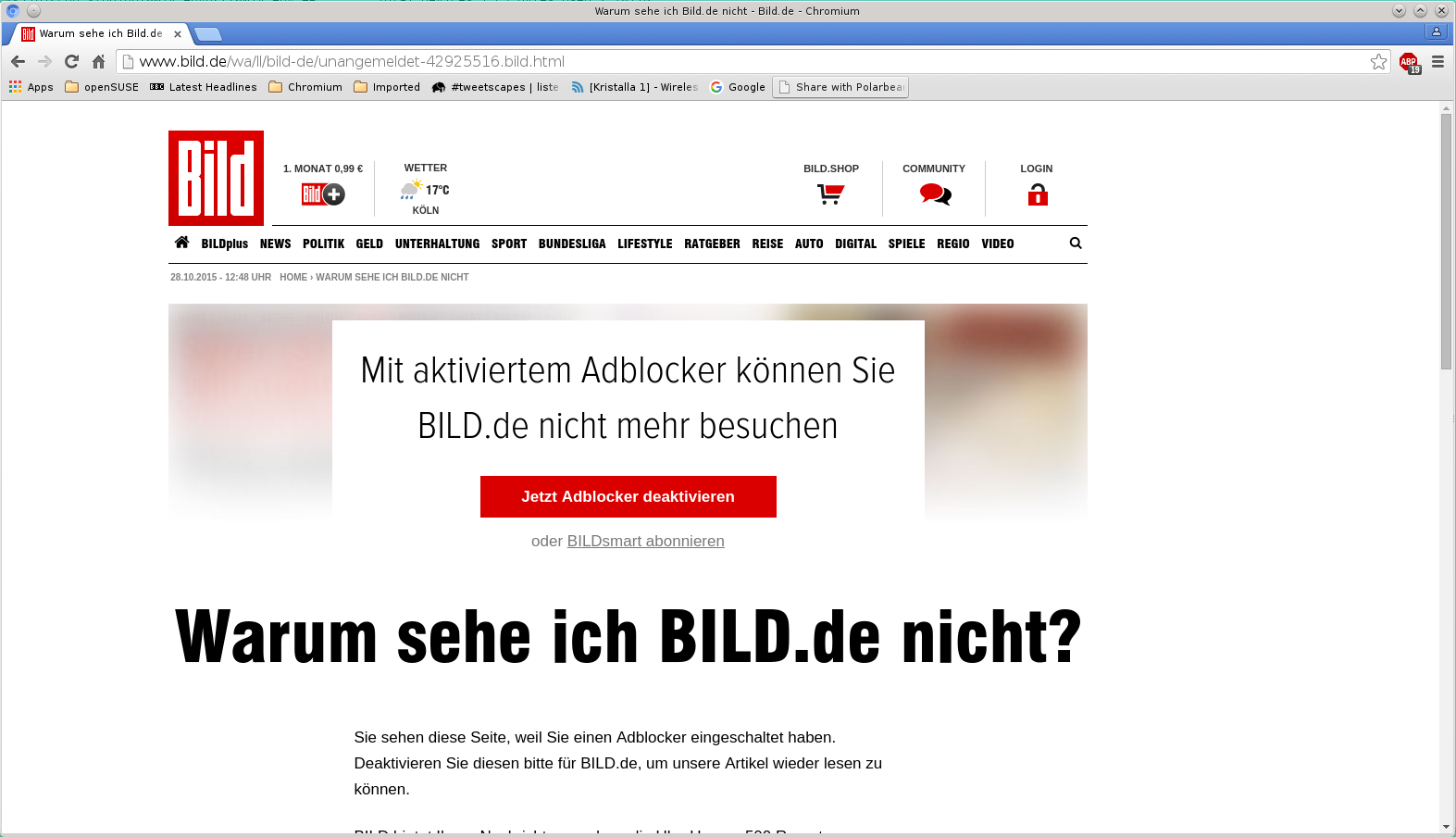Close the Bild.de browser tab
Screen dimensions: 1456x837
click(x=178, y=33)
